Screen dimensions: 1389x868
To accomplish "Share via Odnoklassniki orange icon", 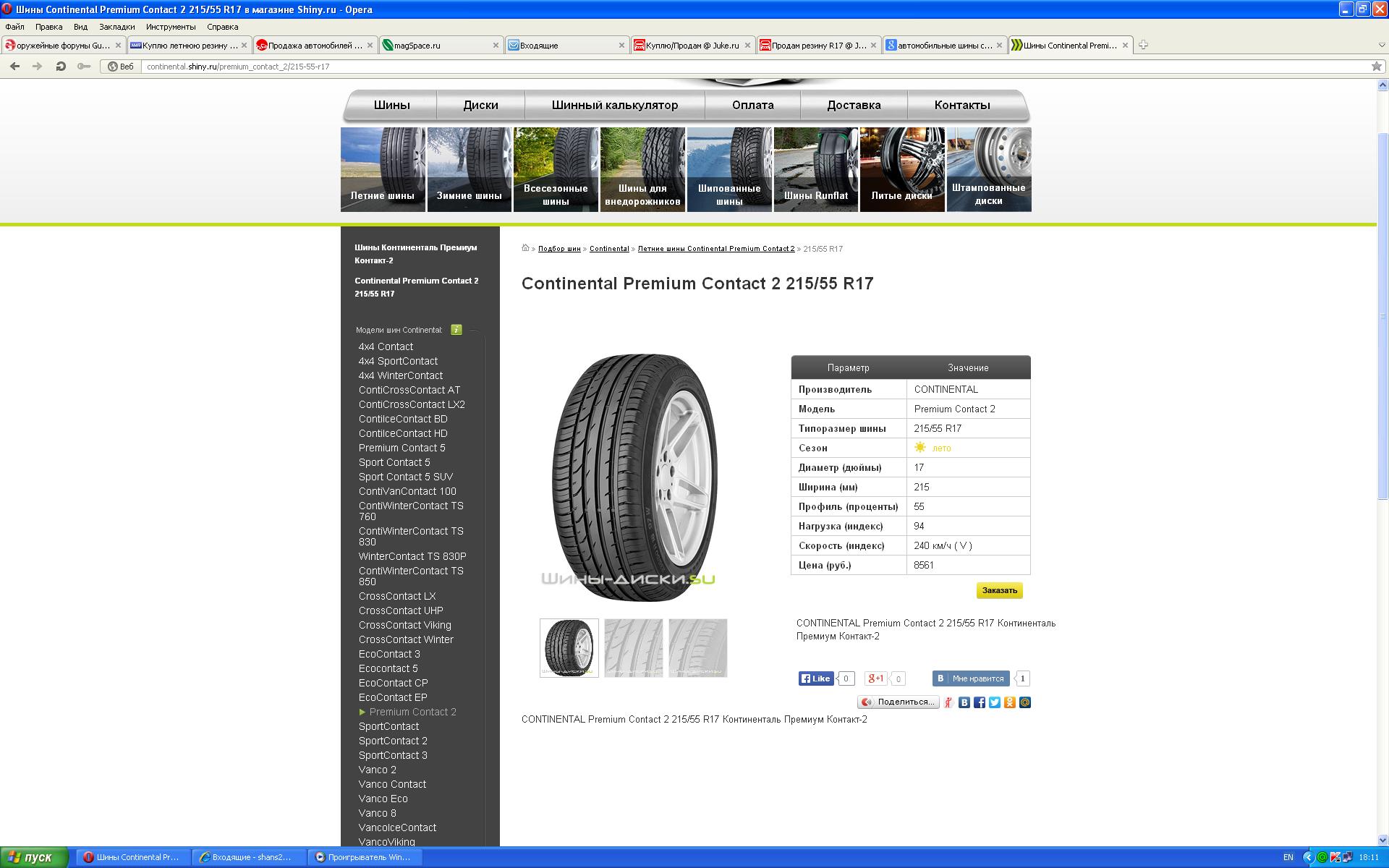I will pos(1010,702).
